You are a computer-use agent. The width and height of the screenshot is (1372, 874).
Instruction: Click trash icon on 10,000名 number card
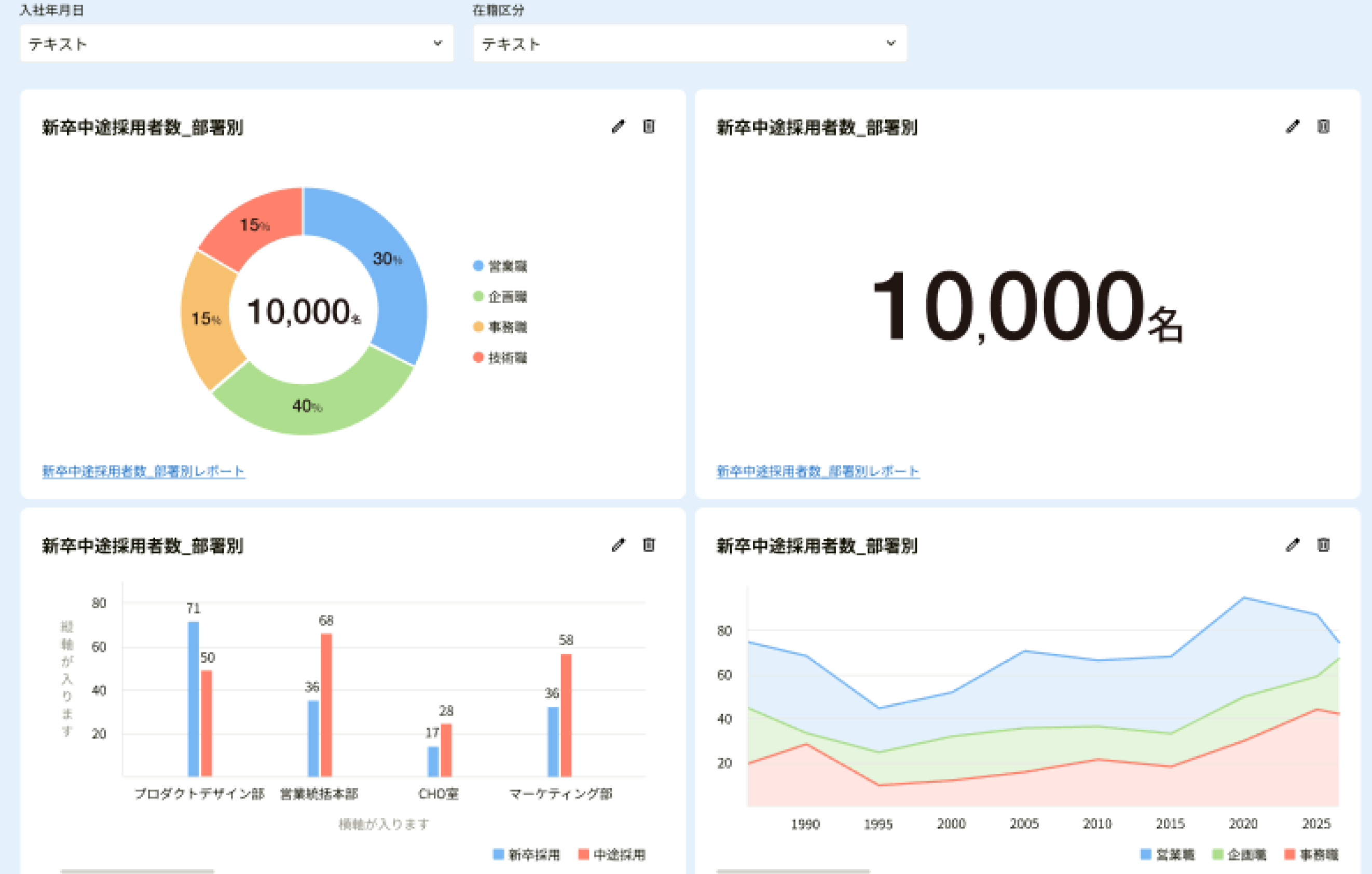click(1324, 127)
